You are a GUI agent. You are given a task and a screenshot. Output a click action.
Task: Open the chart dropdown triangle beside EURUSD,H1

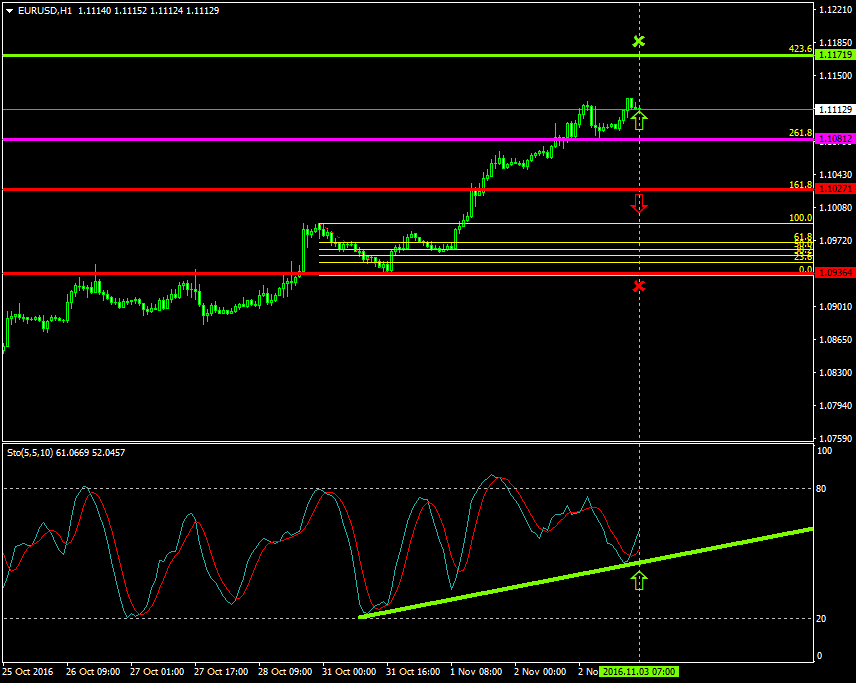(x=10, y=10)
